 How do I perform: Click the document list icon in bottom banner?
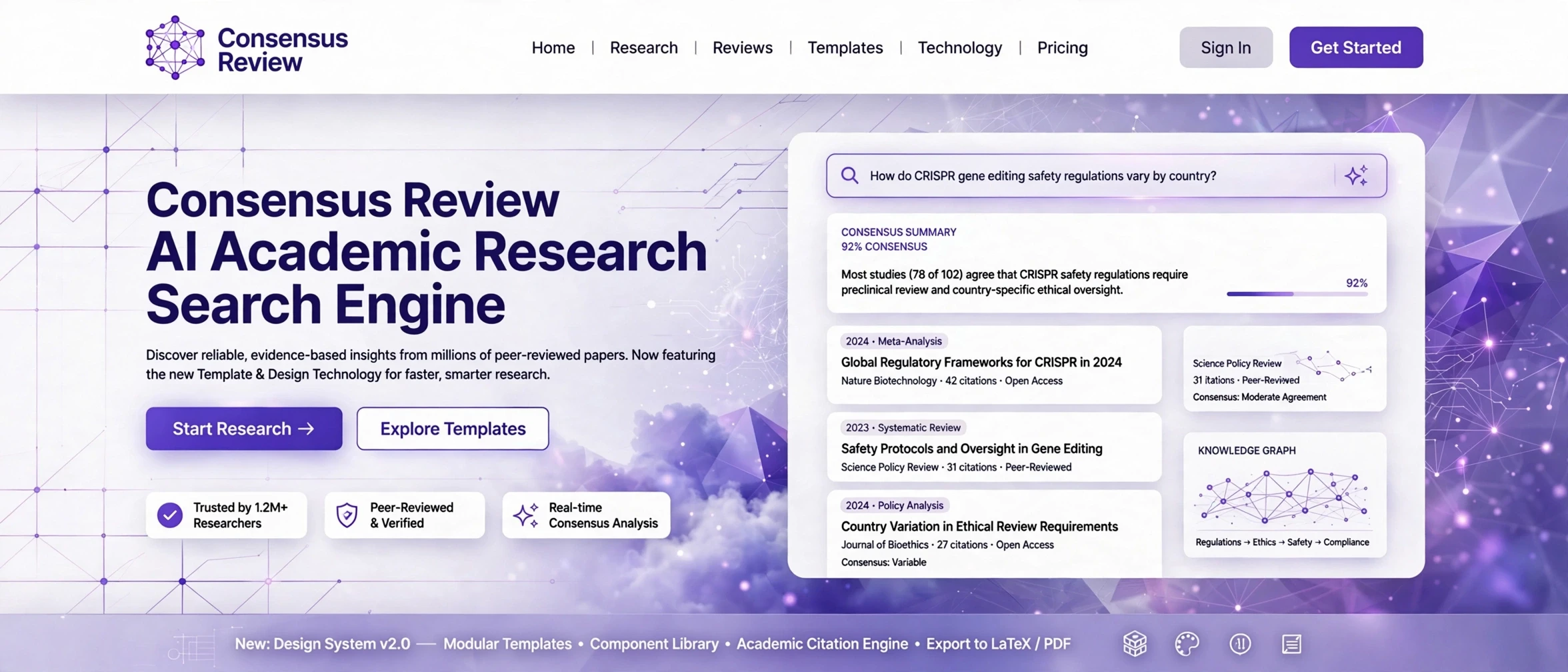(x=1291, y=644)
